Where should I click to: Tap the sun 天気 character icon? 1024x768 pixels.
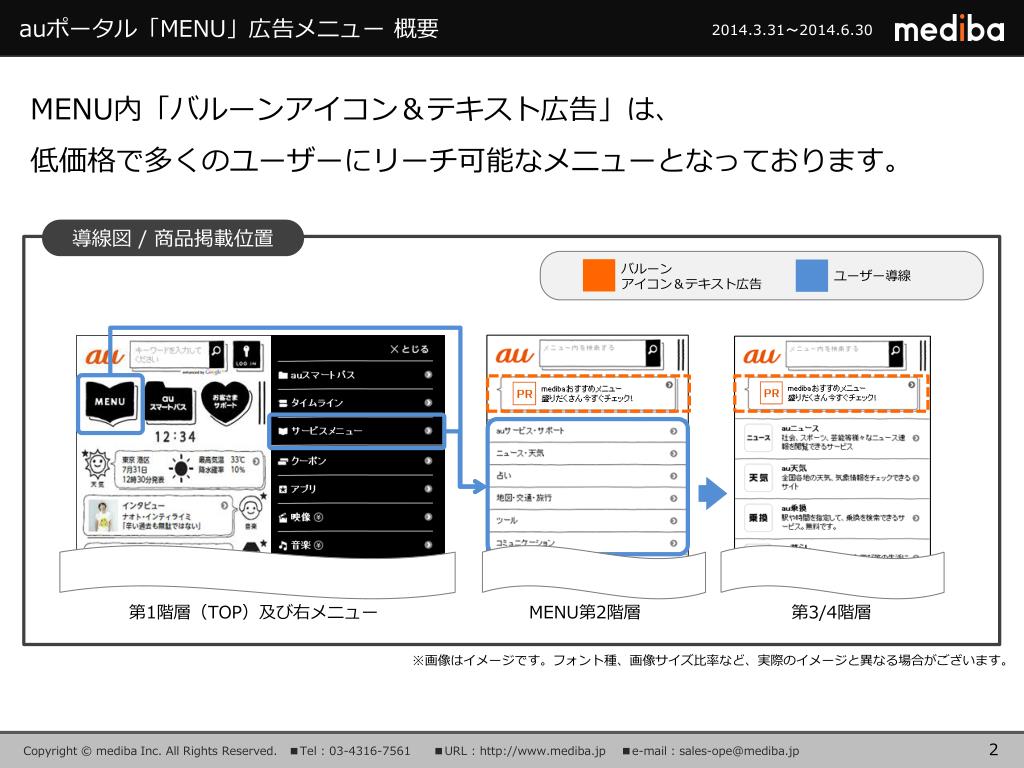pyautogui.click(x=97, y=466)
